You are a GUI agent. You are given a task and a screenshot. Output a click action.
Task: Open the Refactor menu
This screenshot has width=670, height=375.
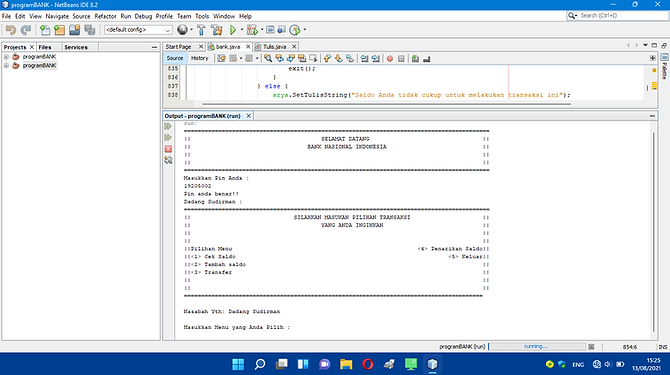105,16
